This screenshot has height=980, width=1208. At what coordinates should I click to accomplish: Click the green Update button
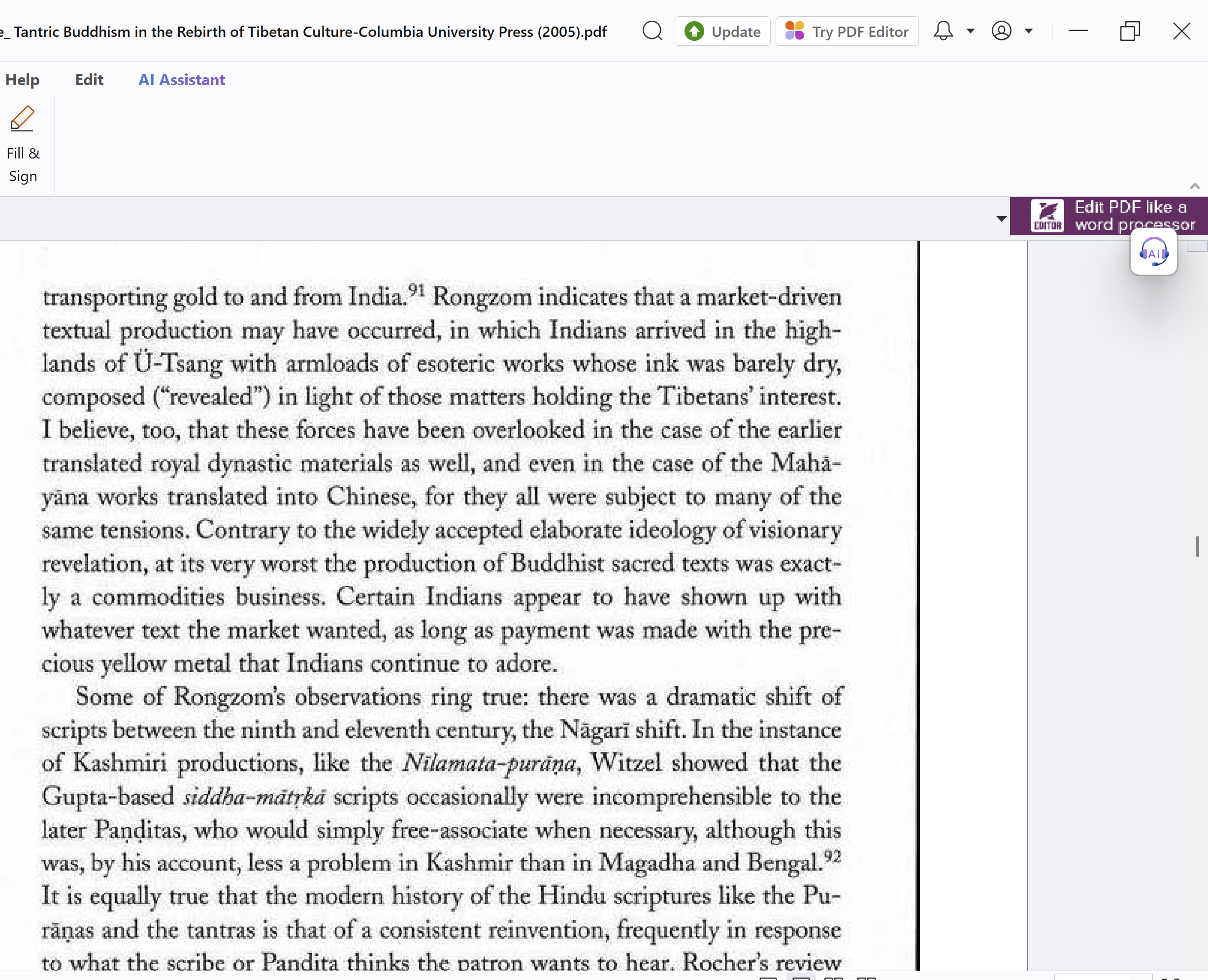pos(722,31)
